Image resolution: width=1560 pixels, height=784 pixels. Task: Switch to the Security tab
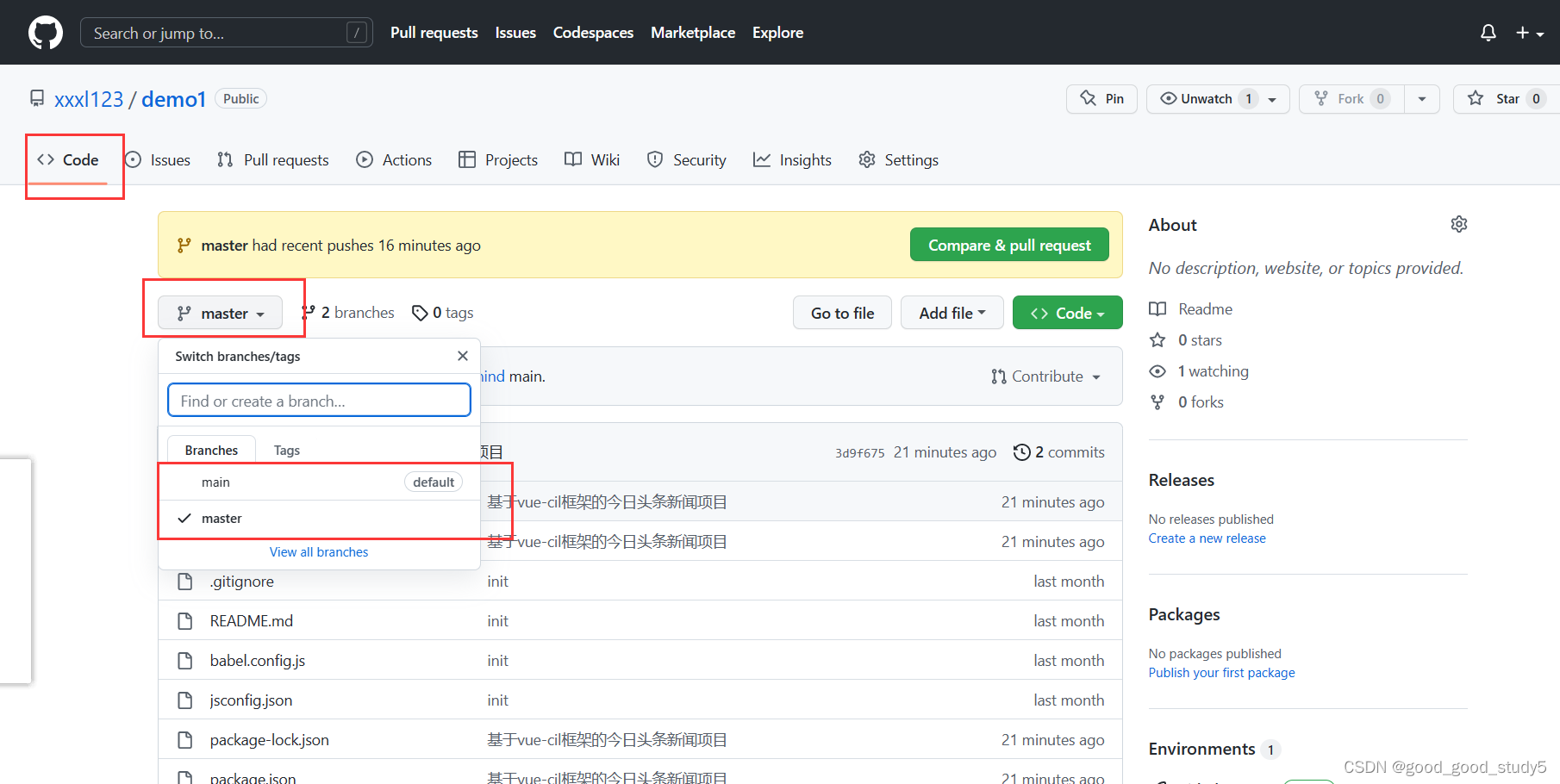(x=687, y=160)
